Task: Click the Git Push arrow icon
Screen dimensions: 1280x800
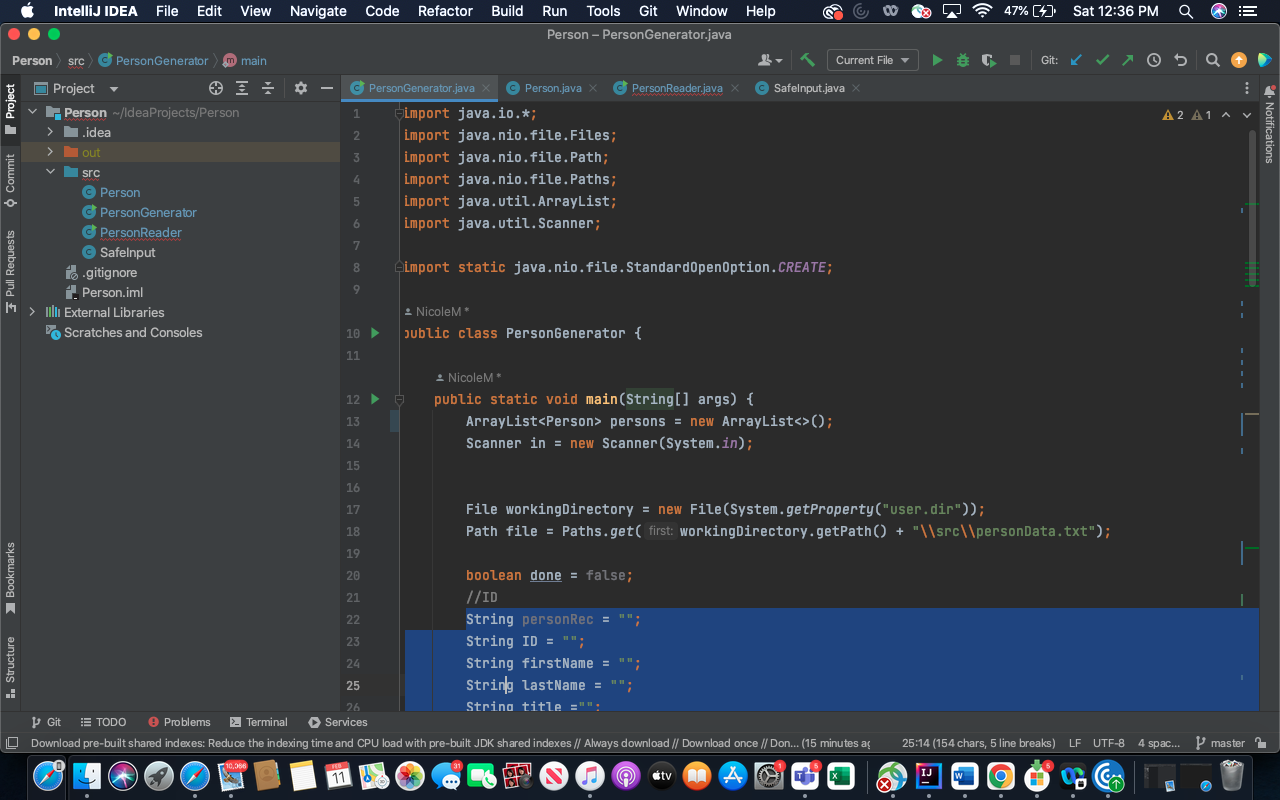Action: [1128, 60]
